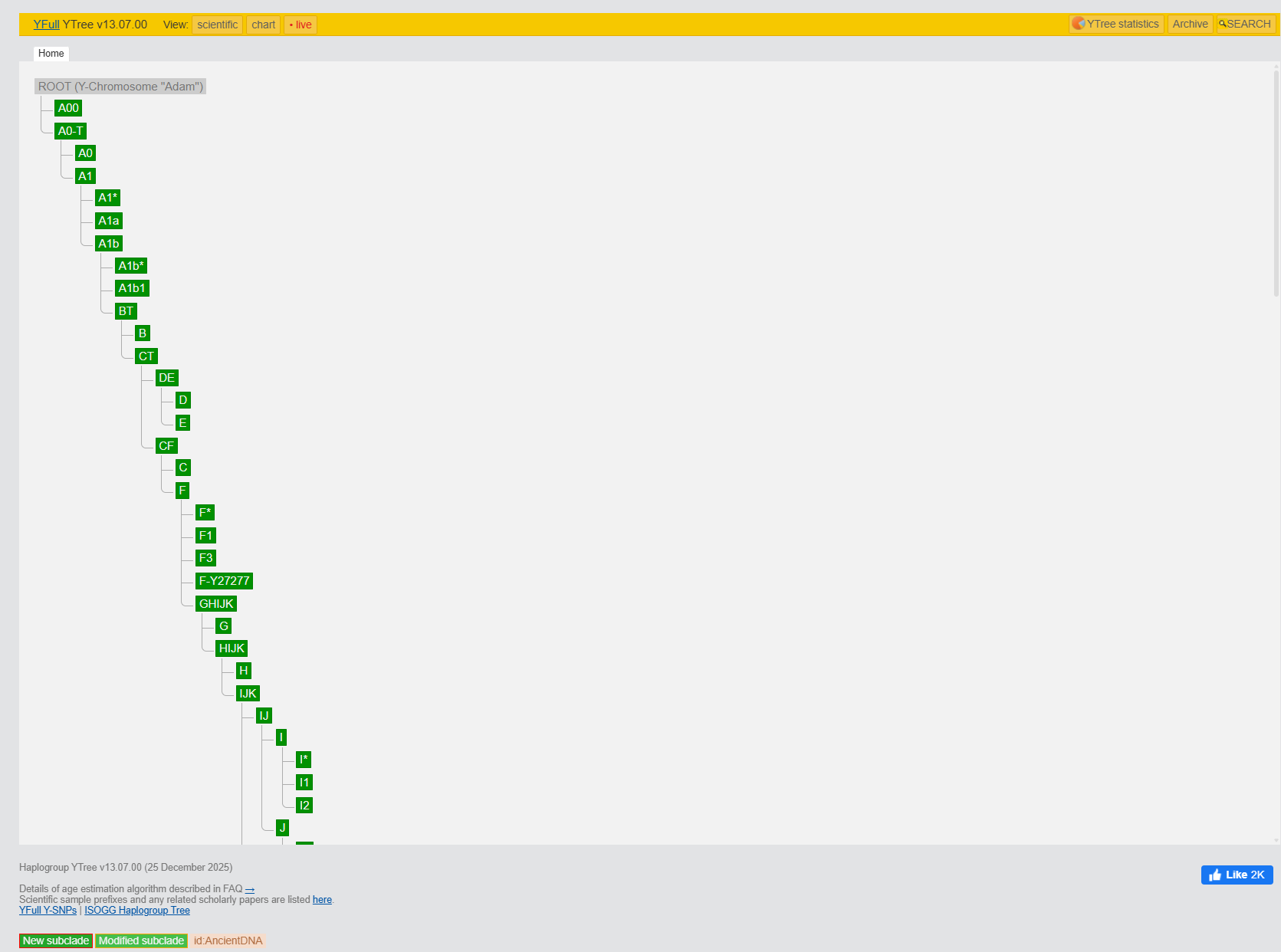Open the YFull homepage link
1281x952 pixels.
46,25
